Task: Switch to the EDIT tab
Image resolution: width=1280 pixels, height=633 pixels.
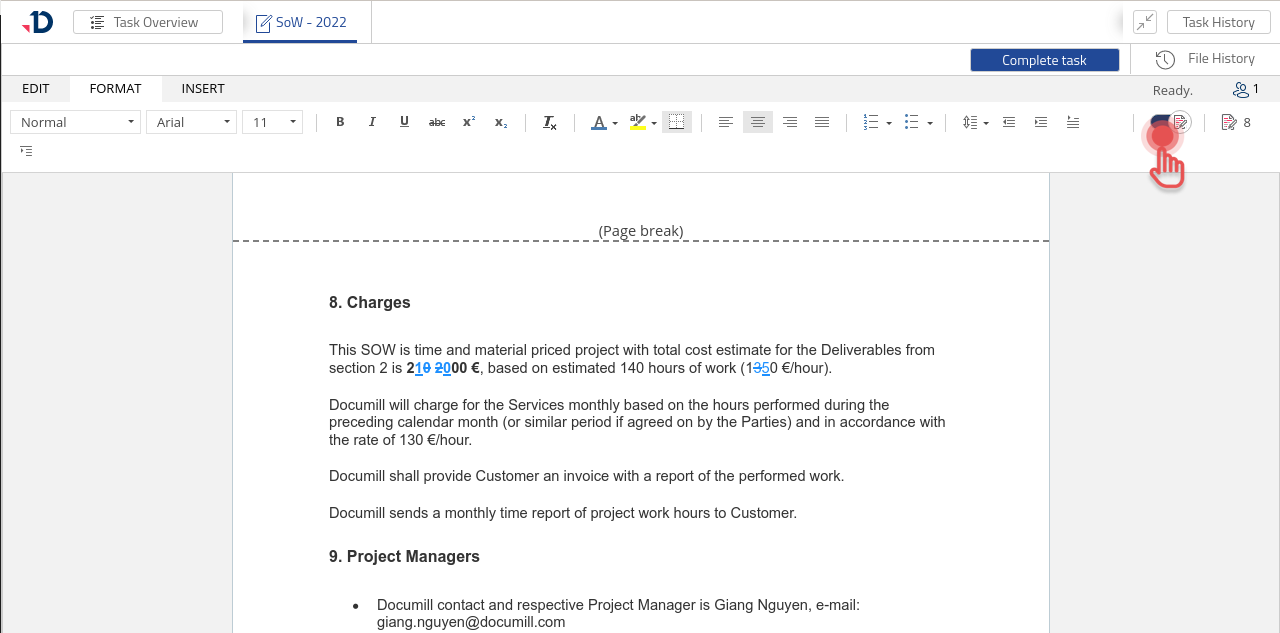Action: tap(36, 89)
